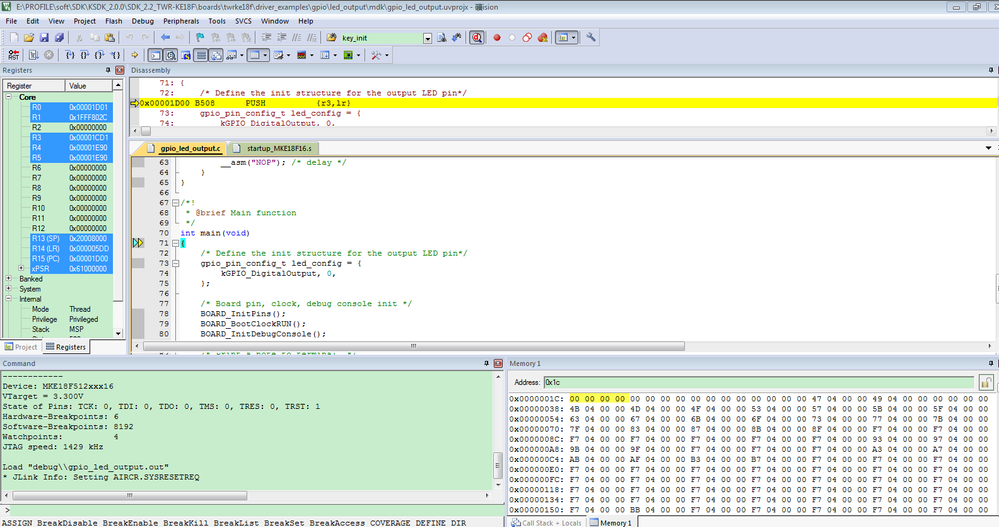Image resolution: width=999 pixels, height=527 pixels.
Task: Open the Symbols window icon
Action: tap(185, 55)
